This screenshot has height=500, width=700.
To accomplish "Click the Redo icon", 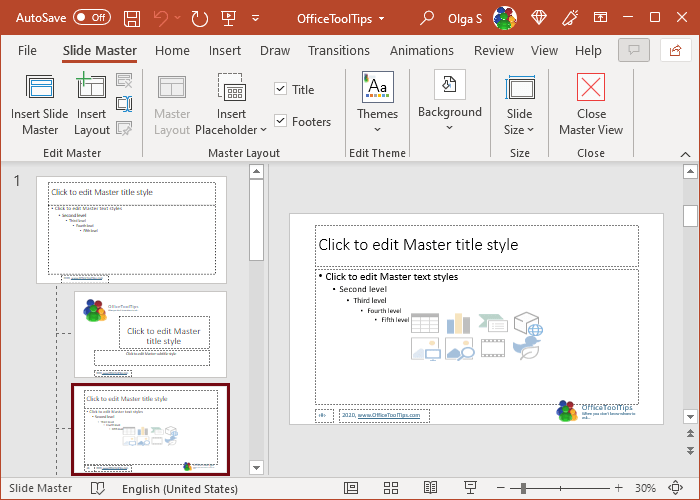I will pyautogui.click(x=199, y=18).
